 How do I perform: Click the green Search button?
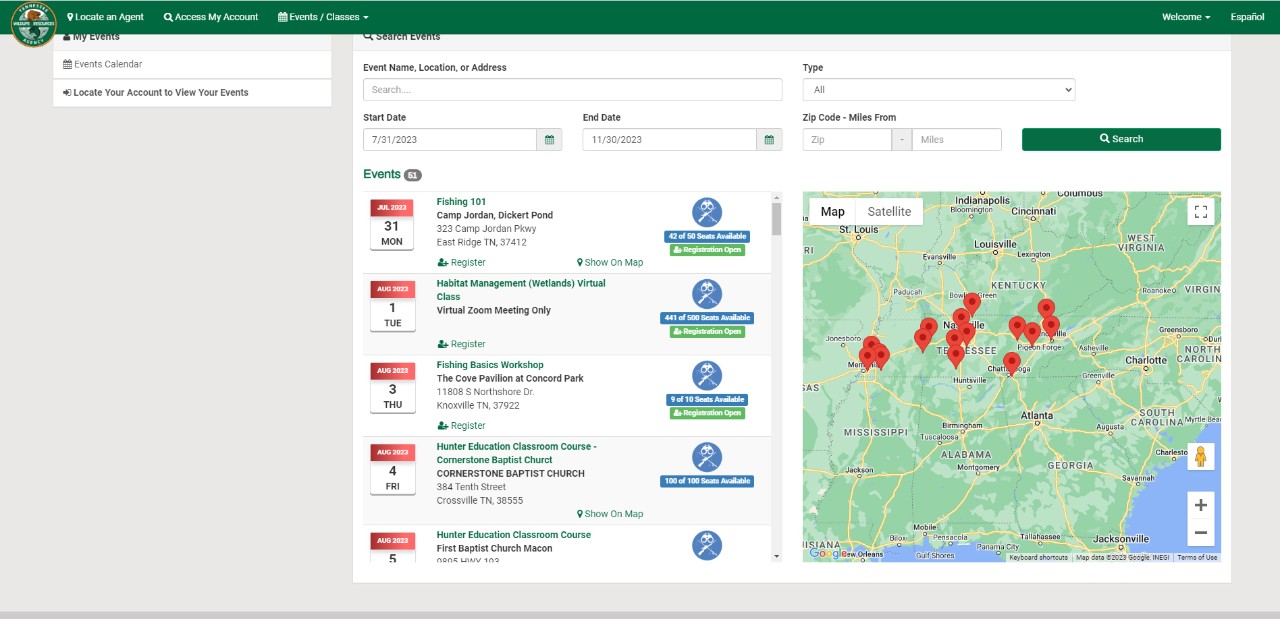(x=1121, y=139)
